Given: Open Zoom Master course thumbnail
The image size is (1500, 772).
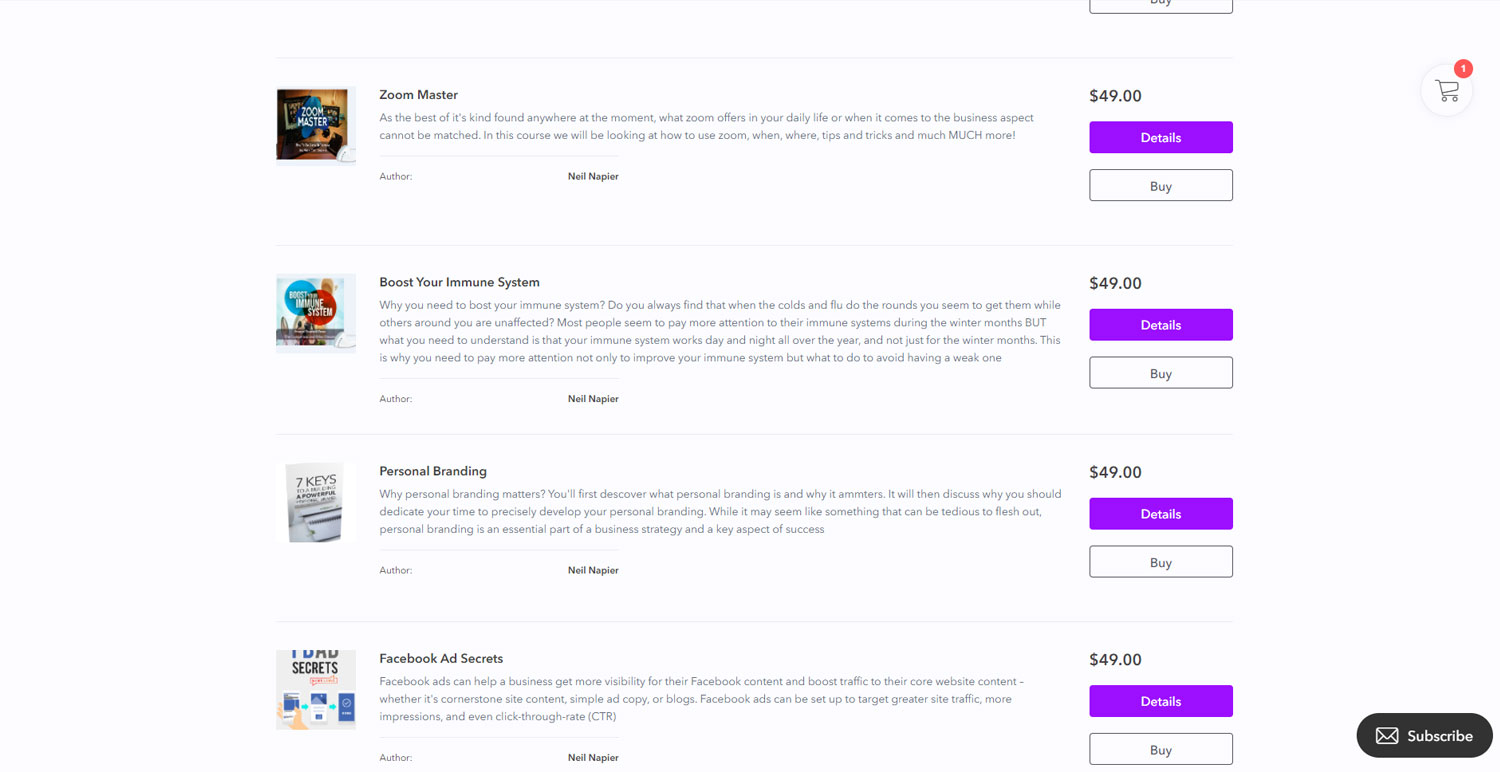Looking at the screenshot, I should tap(316, 125).
